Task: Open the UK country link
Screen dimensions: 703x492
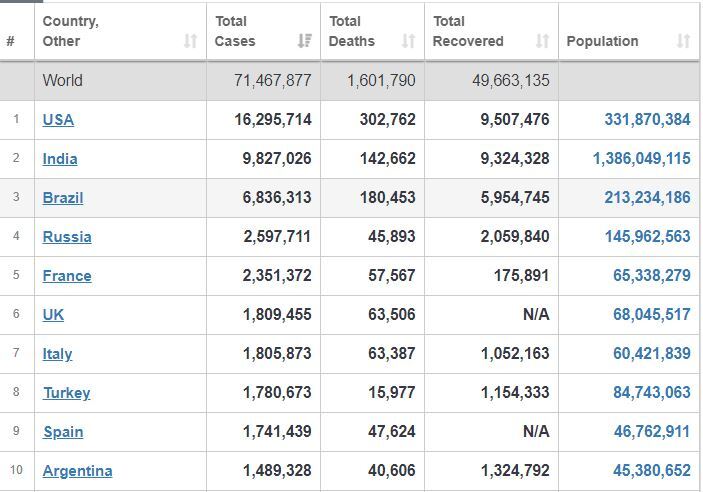Action: point(53,315)
